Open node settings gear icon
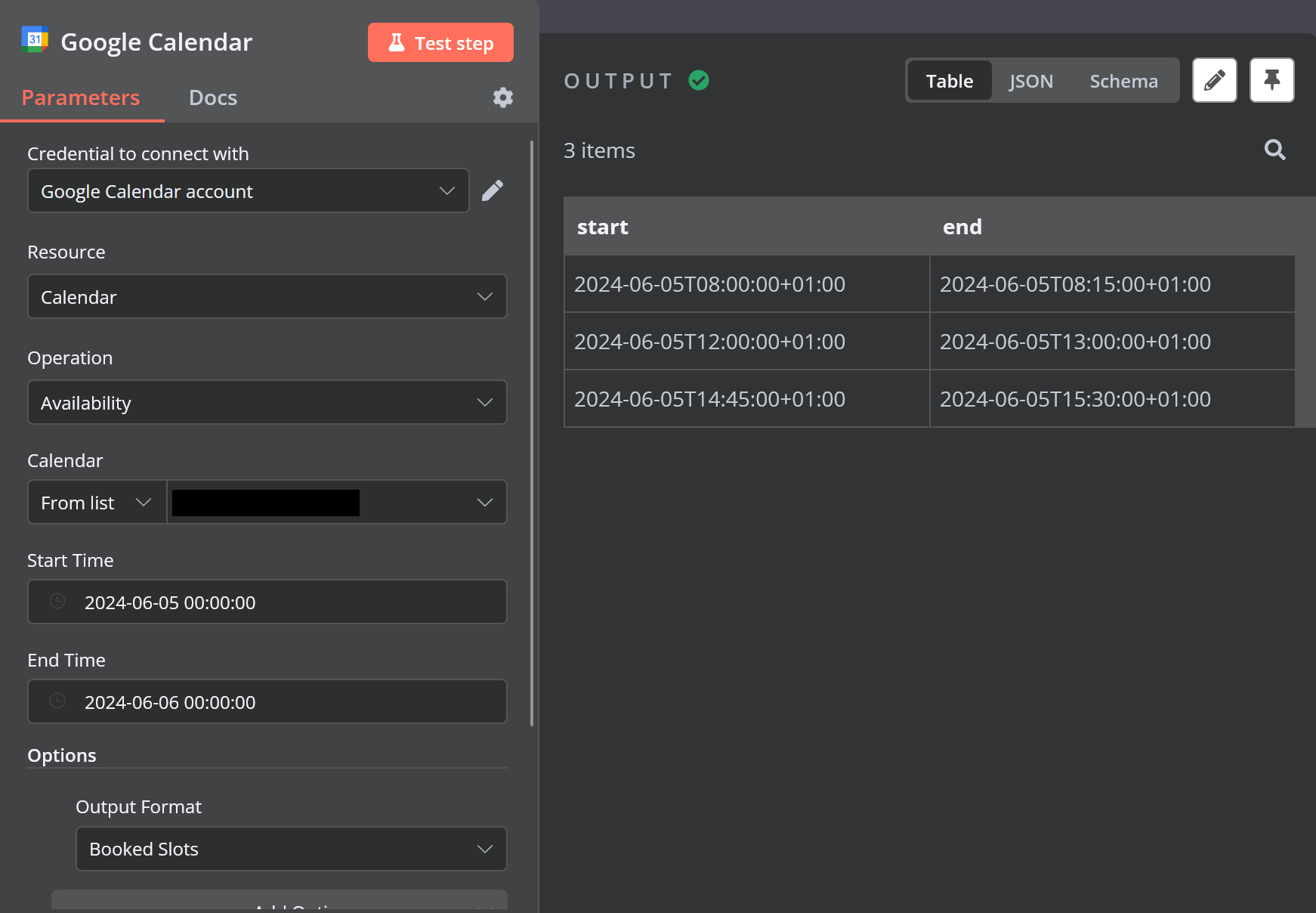1316x913 pixels. click(x=503, y=97)
